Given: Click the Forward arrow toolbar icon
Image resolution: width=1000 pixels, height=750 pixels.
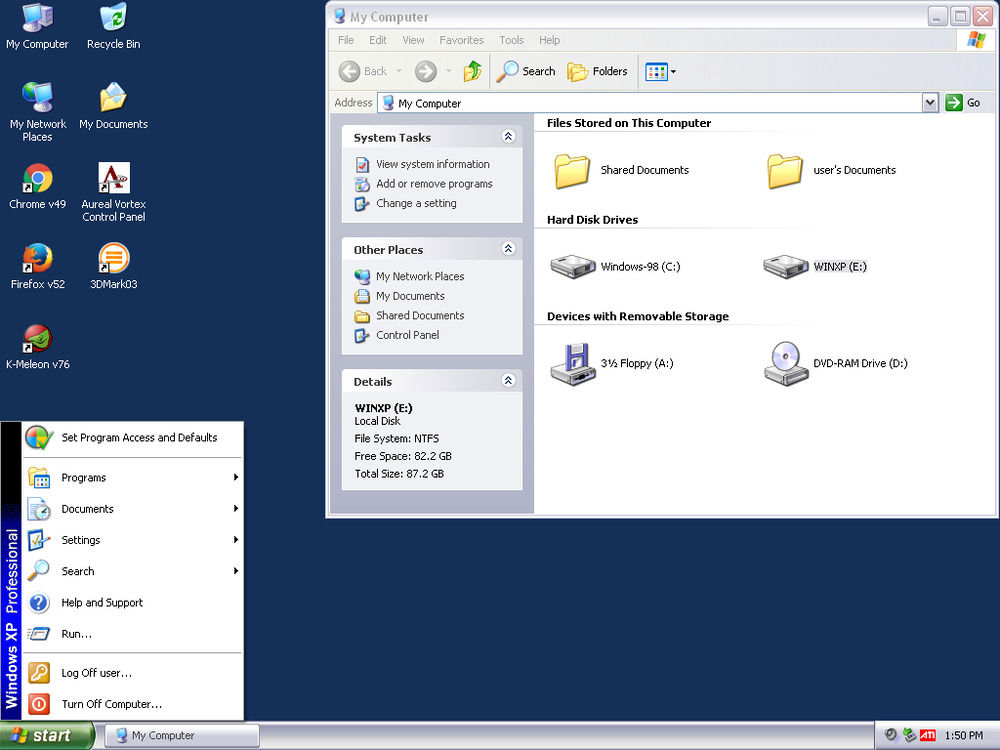Looking at the screenshot, I should click(x=425, y=71).
